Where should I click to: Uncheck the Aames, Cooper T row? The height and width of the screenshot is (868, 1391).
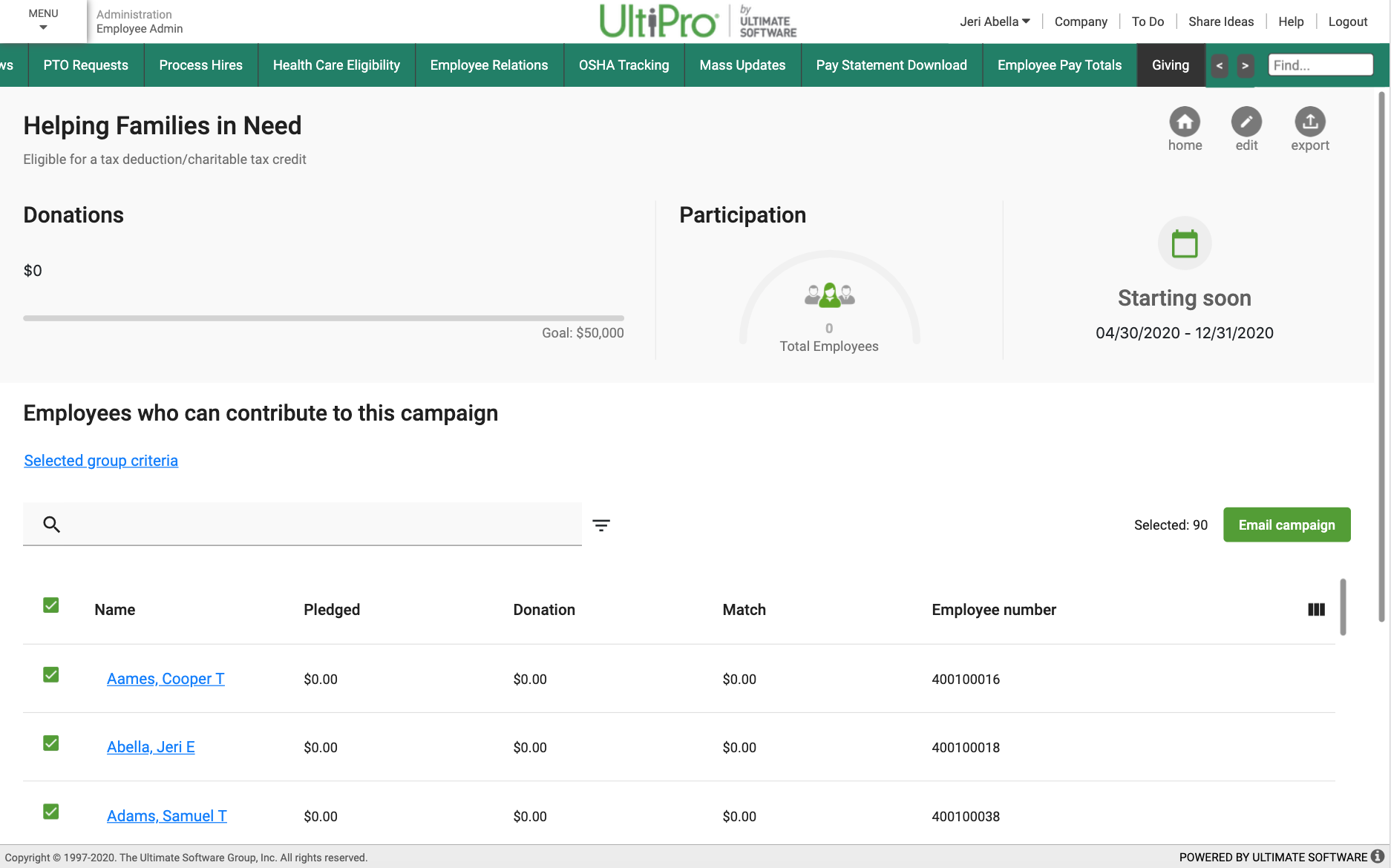[x=51, y=675]
